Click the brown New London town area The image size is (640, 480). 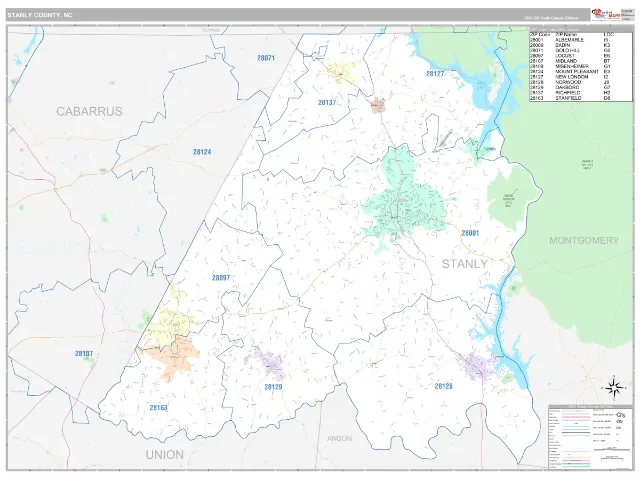378,105
